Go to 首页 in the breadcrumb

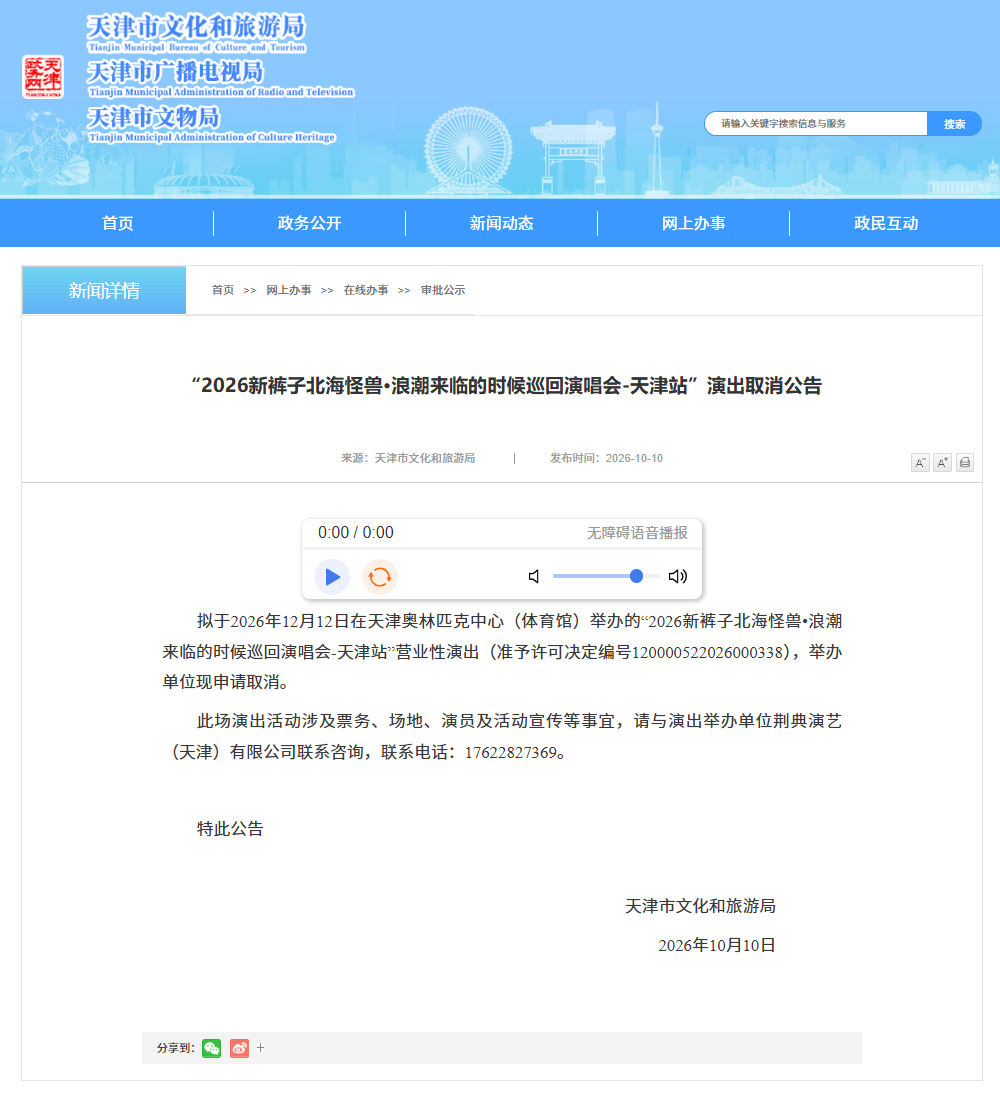[223, 290]
